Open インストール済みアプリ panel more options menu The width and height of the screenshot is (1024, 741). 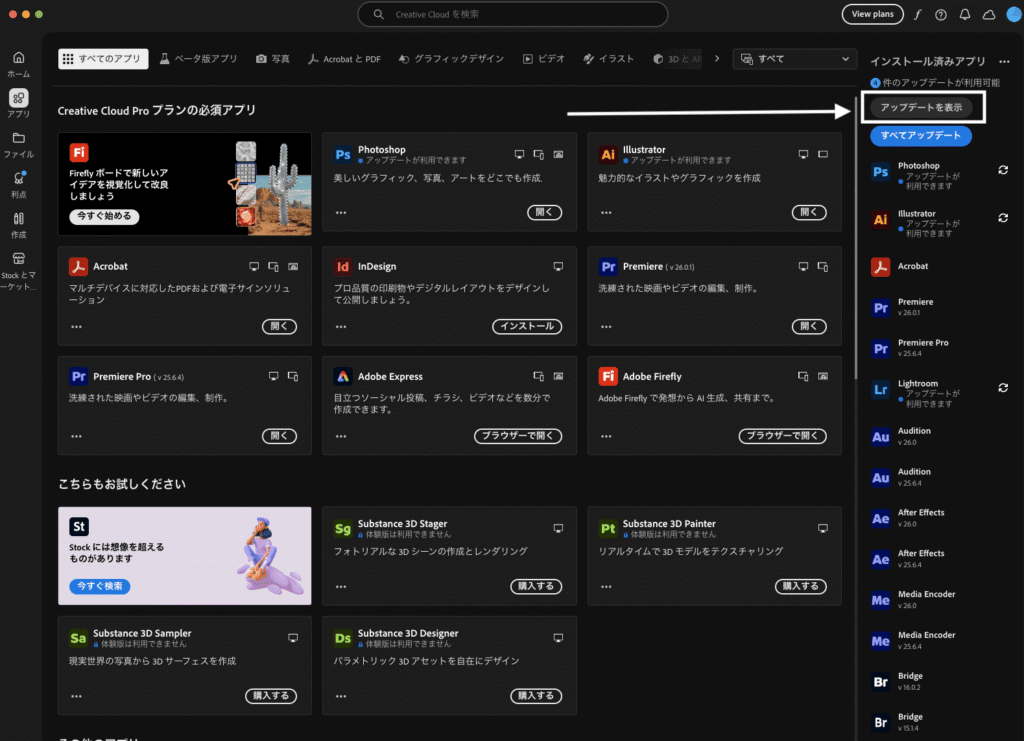pos(1004,62)
